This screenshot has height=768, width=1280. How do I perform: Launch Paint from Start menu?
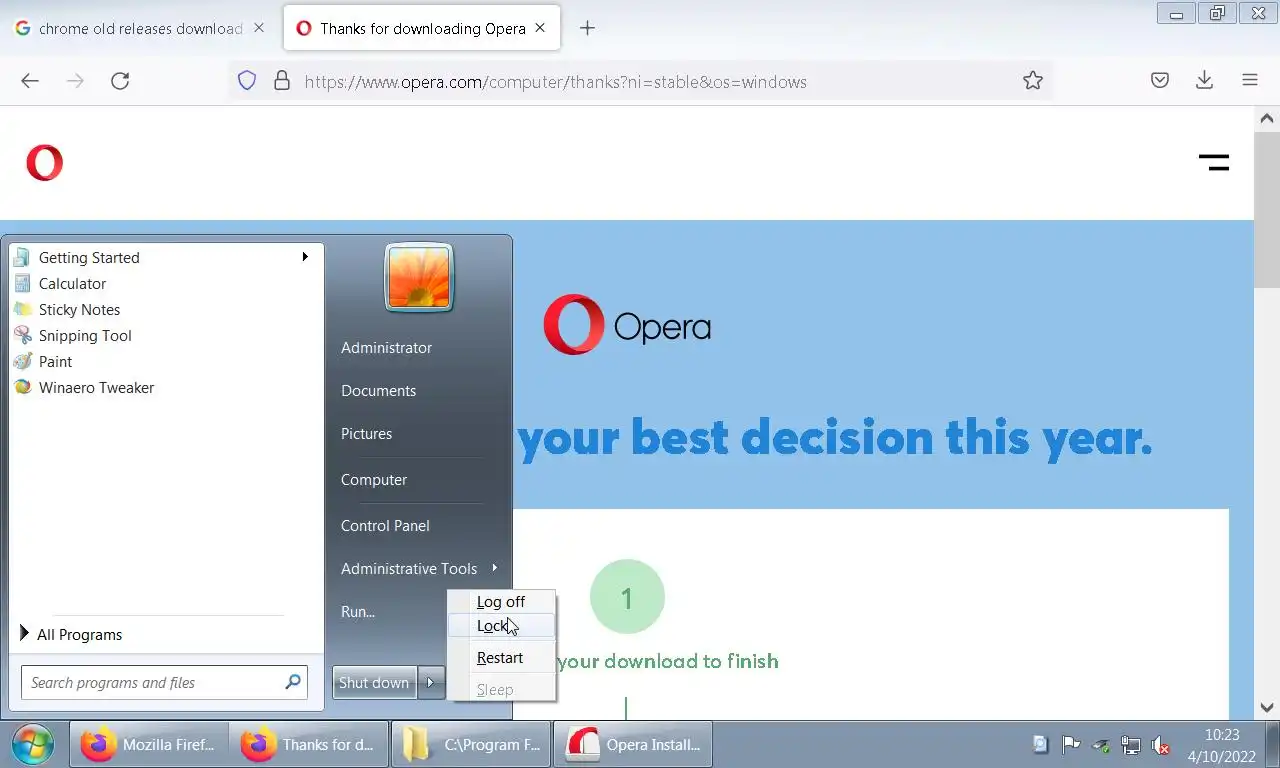(x=166, y=361)
